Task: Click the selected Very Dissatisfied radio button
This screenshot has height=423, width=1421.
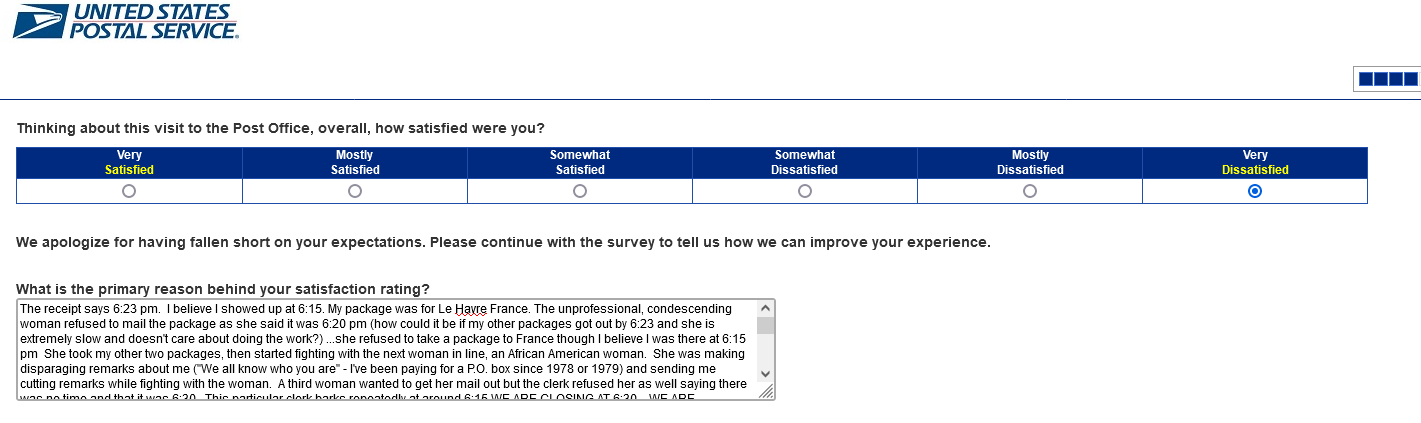Action: 1255,191
